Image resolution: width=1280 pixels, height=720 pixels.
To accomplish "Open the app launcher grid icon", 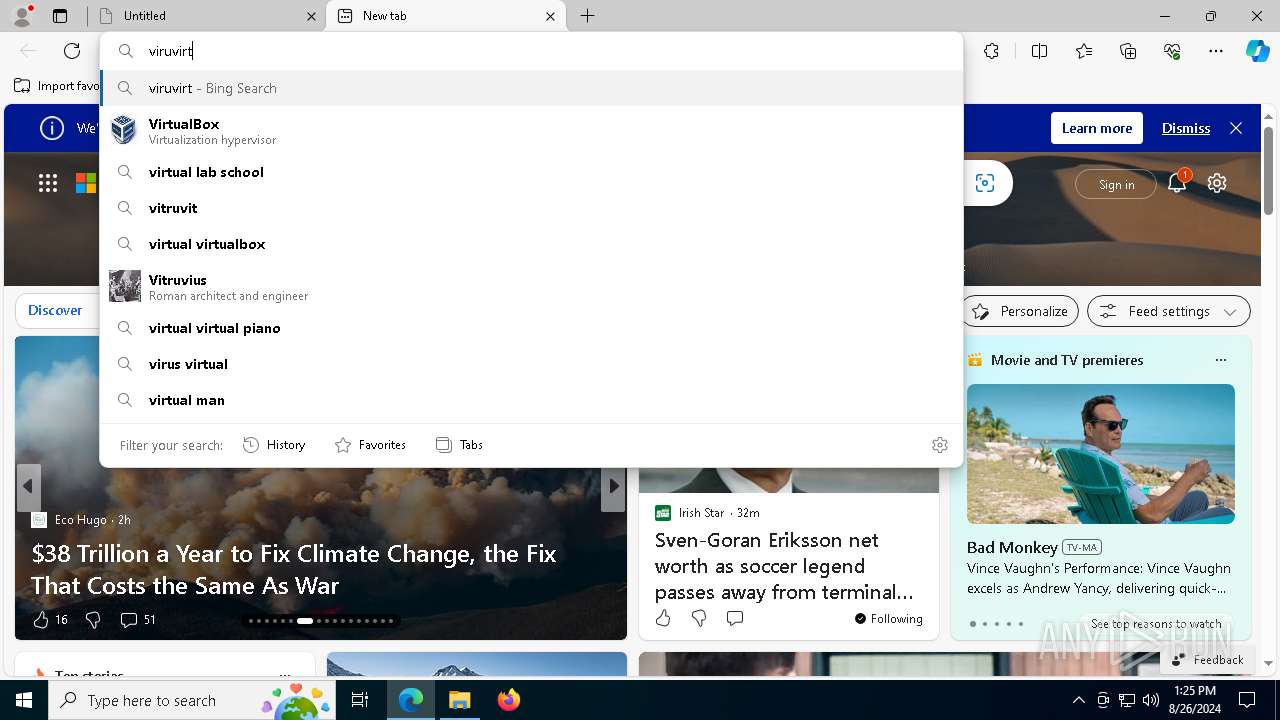I will click(48, 183).
